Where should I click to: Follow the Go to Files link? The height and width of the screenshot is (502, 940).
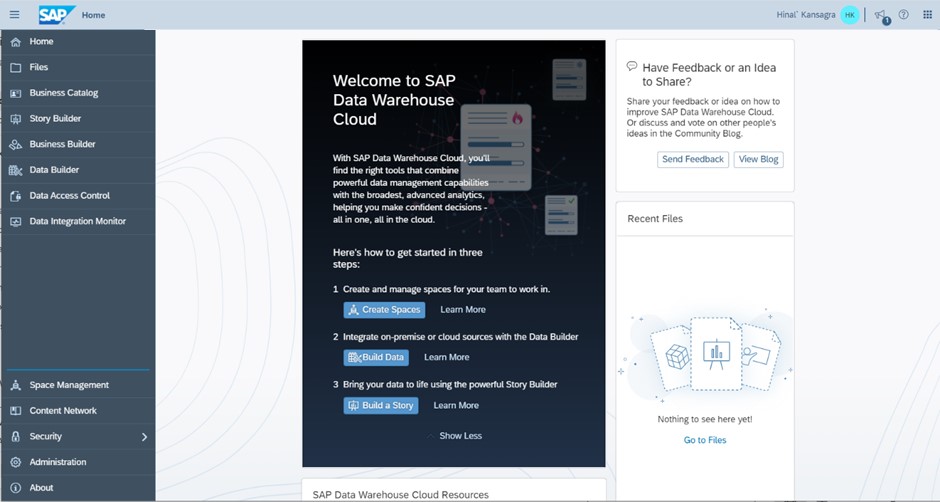(705, 440)
